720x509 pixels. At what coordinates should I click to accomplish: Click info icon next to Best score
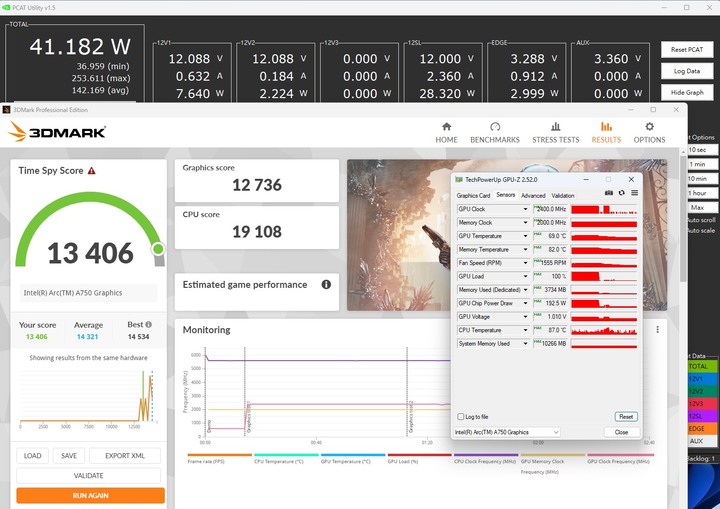tap(148, 324)
